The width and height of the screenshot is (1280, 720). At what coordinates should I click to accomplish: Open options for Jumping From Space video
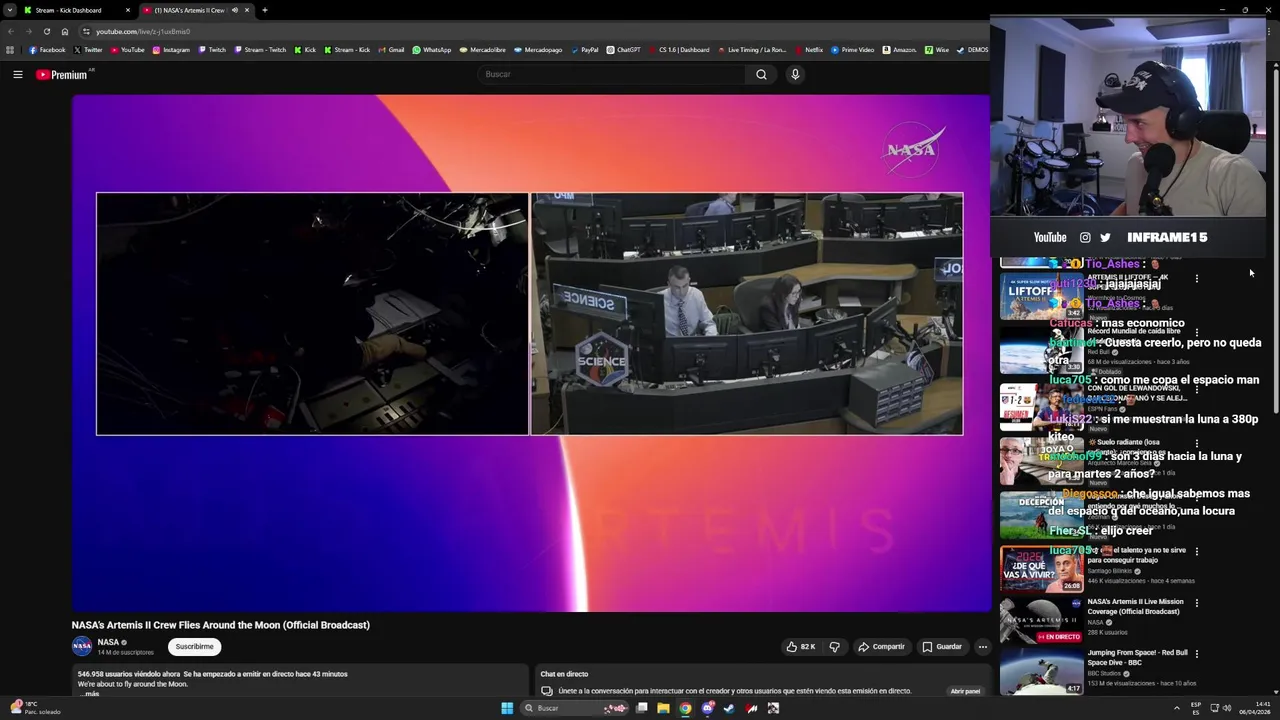pyautogui.click(x=1196, y=654)
